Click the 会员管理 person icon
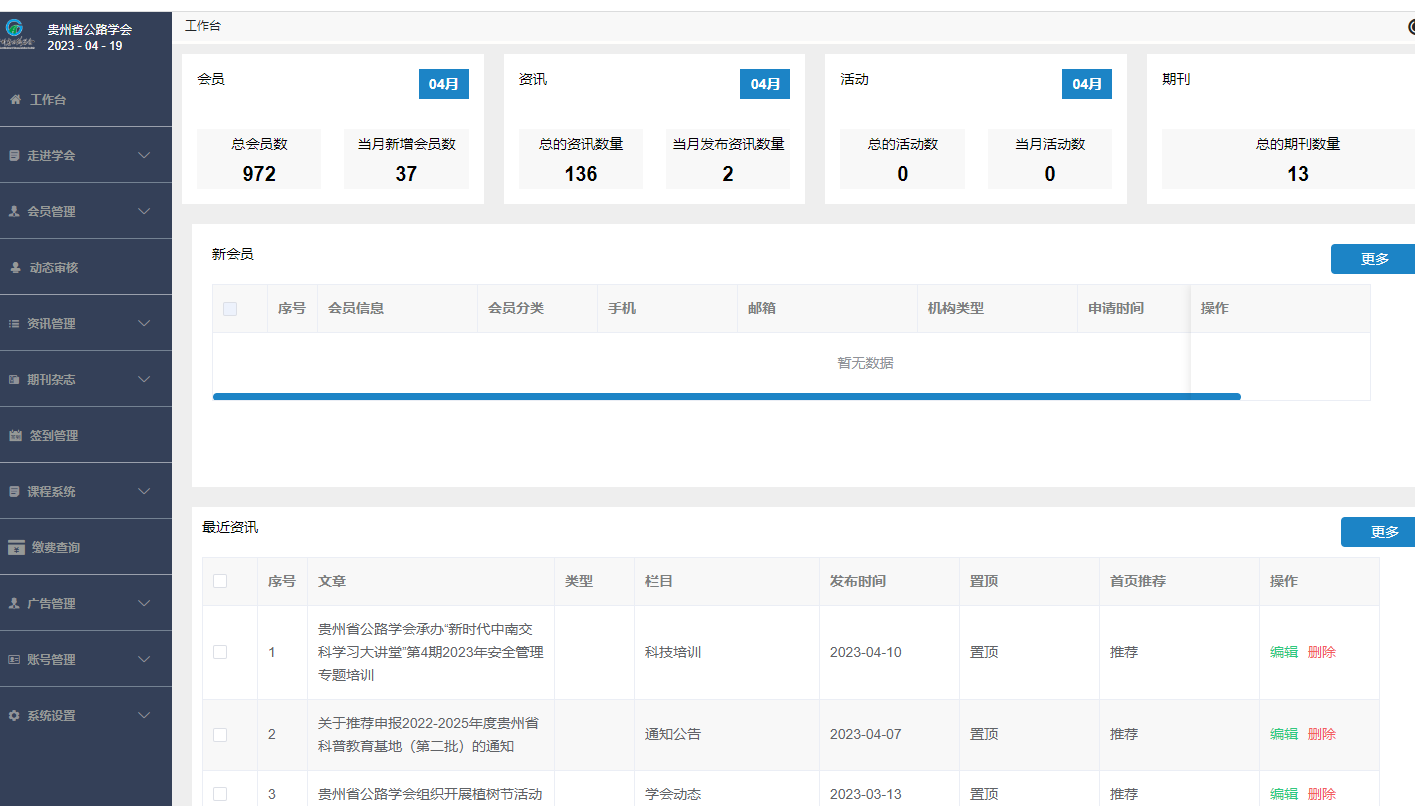The height and width of the screenshot is (806, 1415). click(x=15, y=211)
